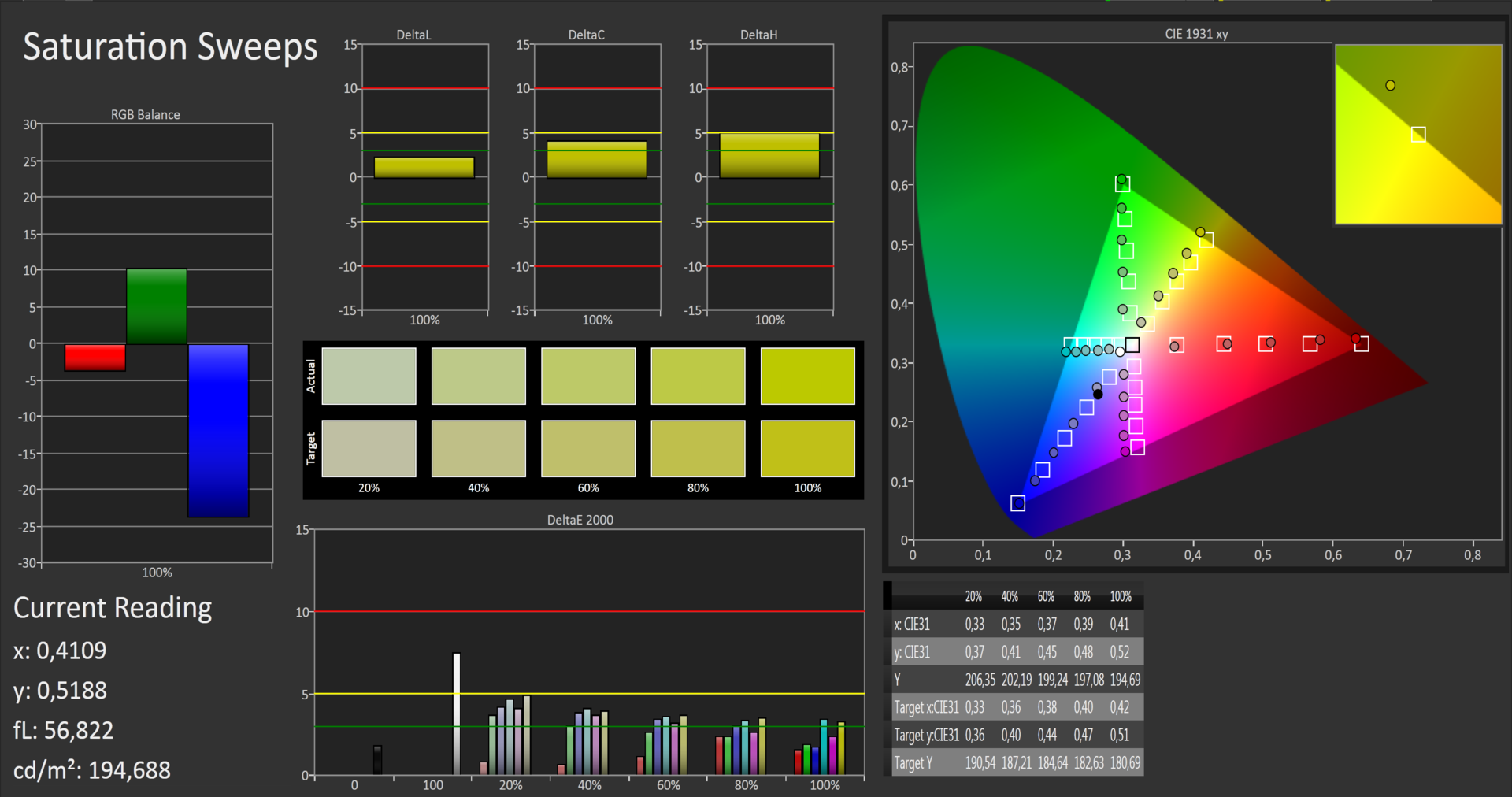This screenshot has width=1512, height=797.
Task: Pick the Target 60% color swatch
Action: [x=587, y=448]
